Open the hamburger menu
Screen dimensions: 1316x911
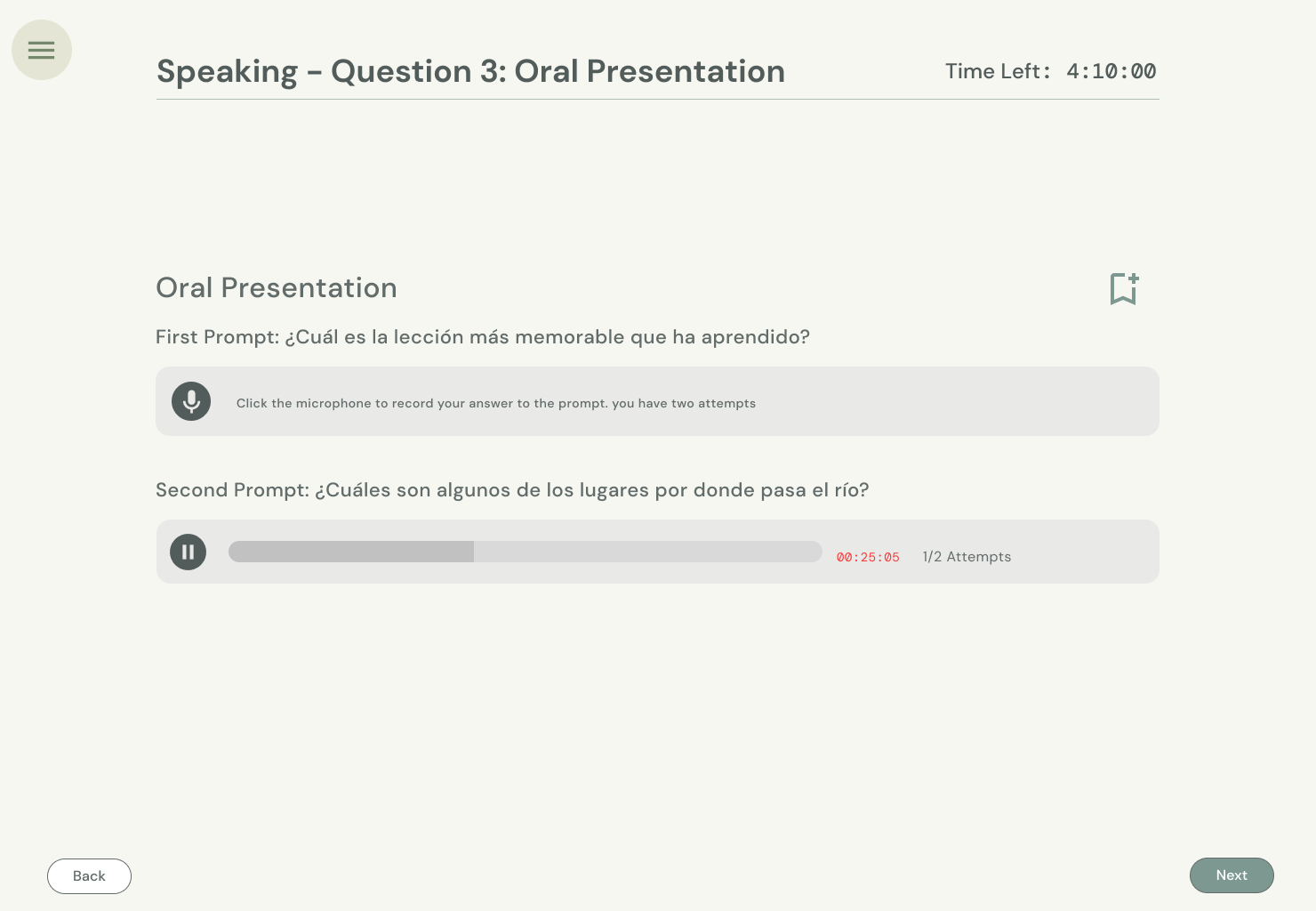[42, 50]
